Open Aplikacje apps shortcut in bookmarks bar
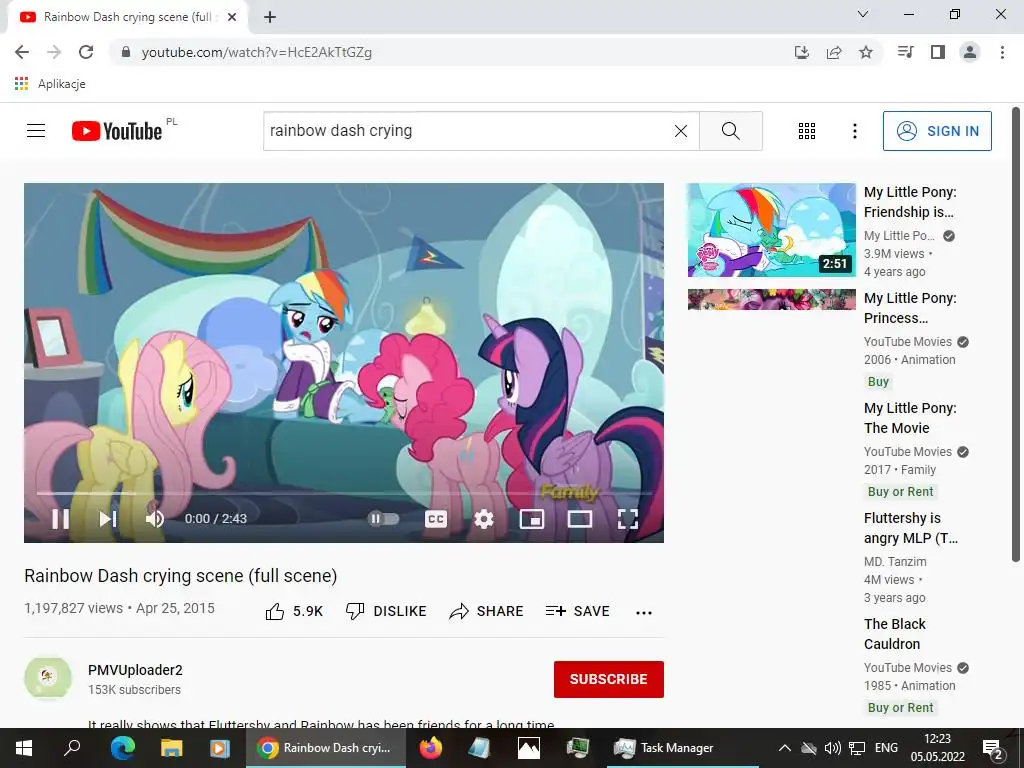 tap(51, 84)
